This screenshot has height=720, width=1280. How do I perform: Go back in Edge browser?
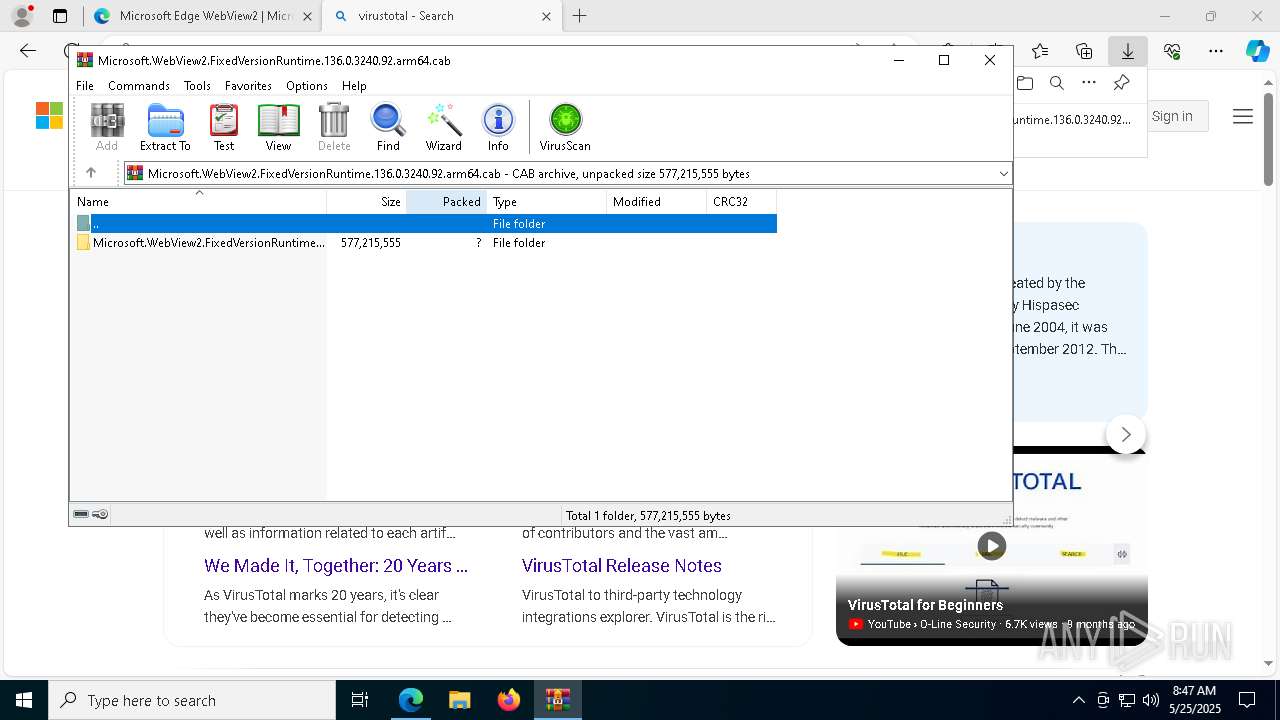tap(28, 51)
